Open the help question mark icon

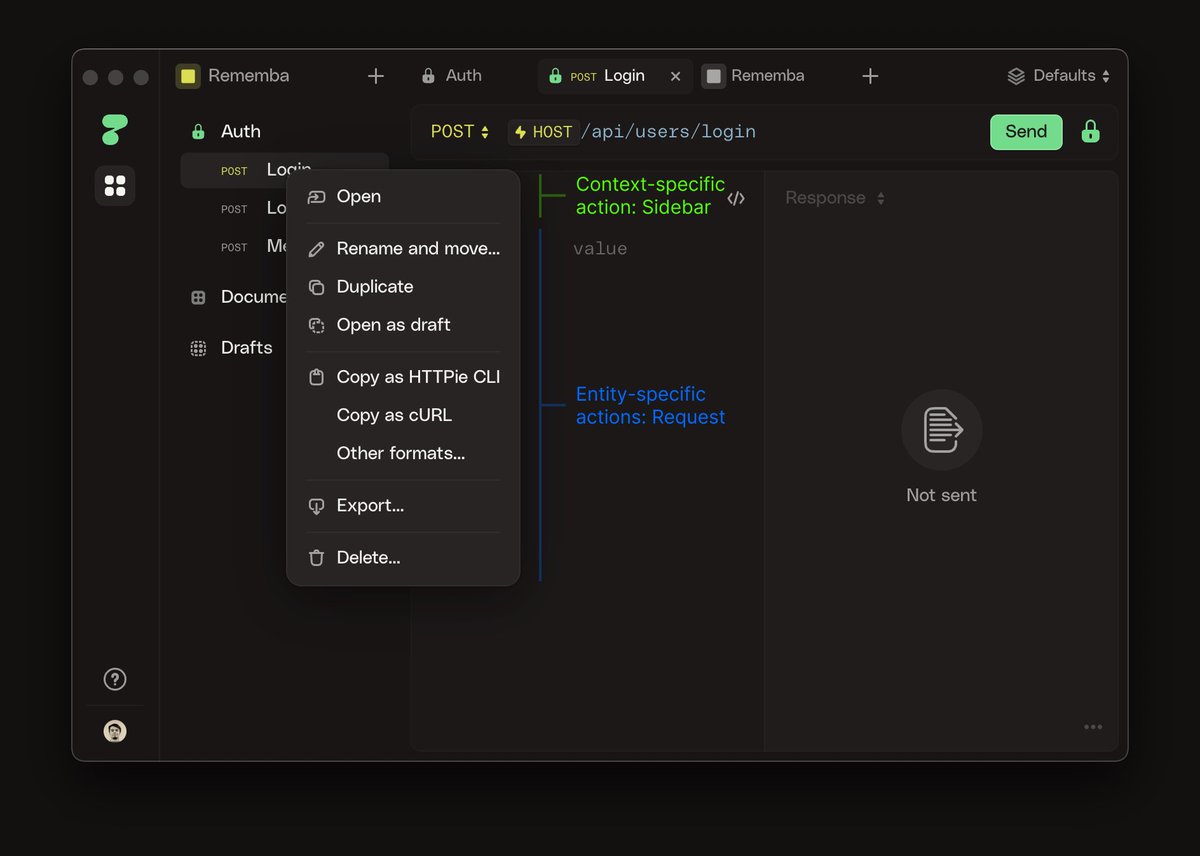(x=115, y=679)
